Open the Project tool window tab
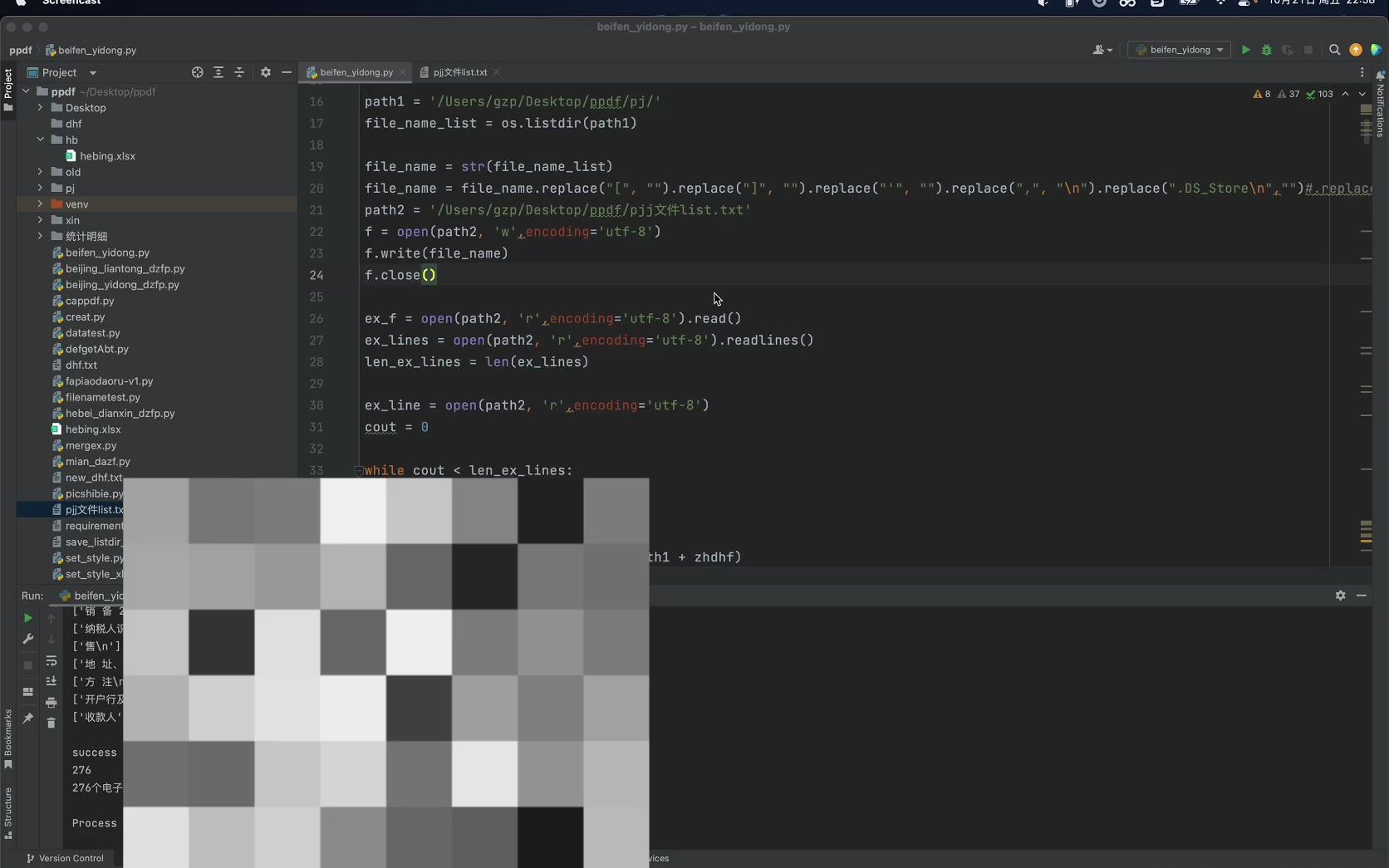Viewport: 1389px width, 868px height. (x=8, y=90)
